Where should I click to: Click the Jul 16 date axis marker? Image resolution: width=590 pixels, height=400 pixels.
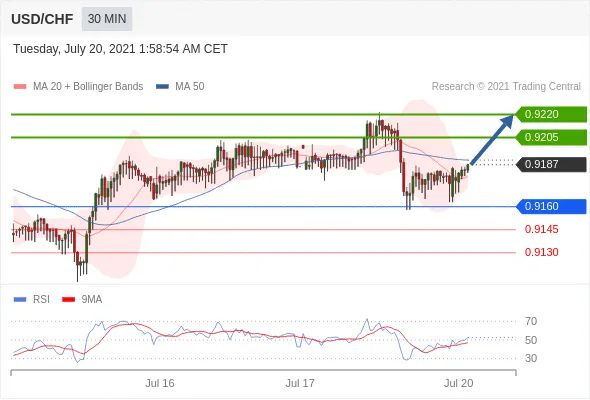[160, 383]
